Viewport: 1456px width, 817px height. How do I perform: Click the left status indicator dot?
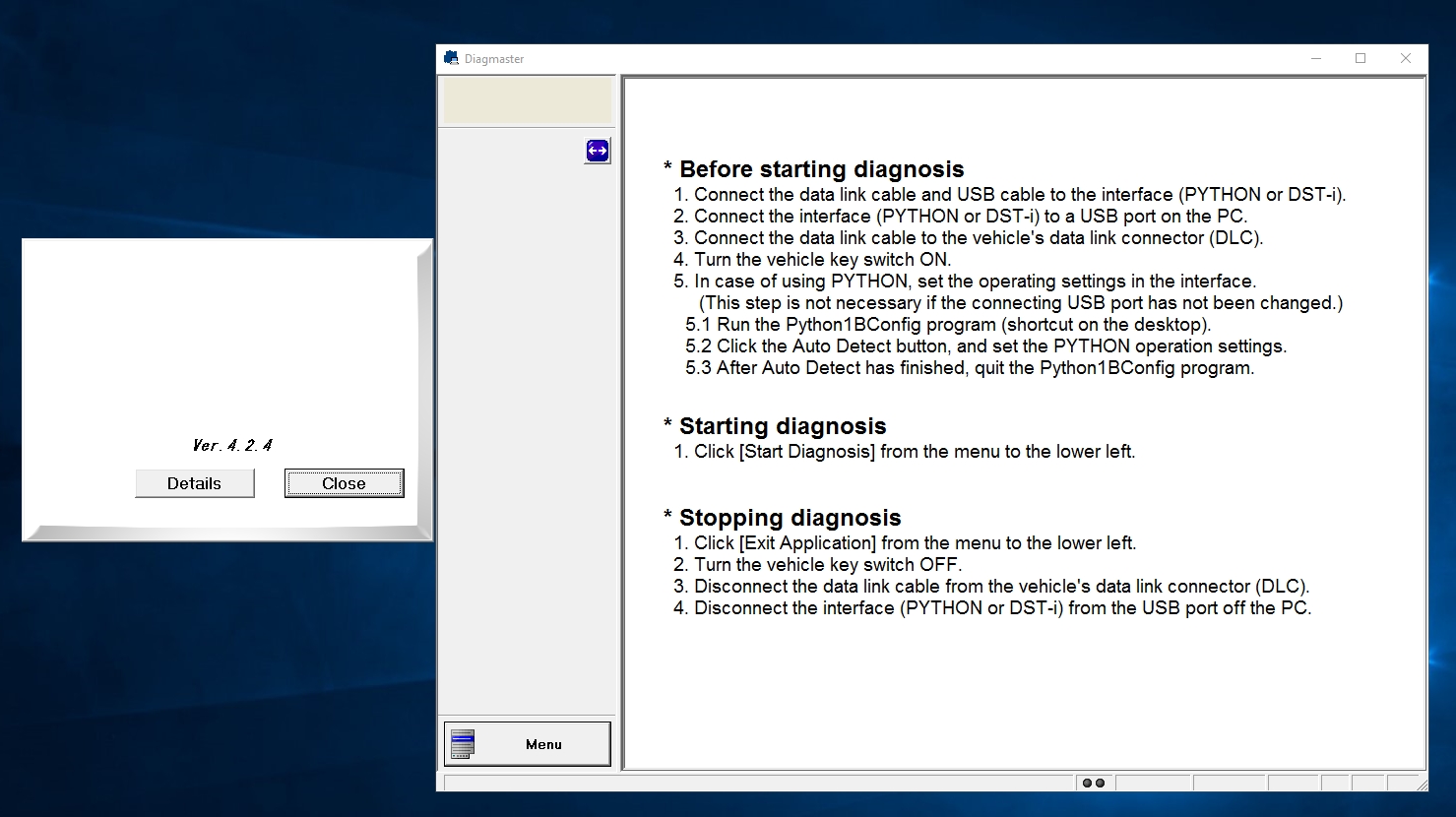tap(1086, 782)
